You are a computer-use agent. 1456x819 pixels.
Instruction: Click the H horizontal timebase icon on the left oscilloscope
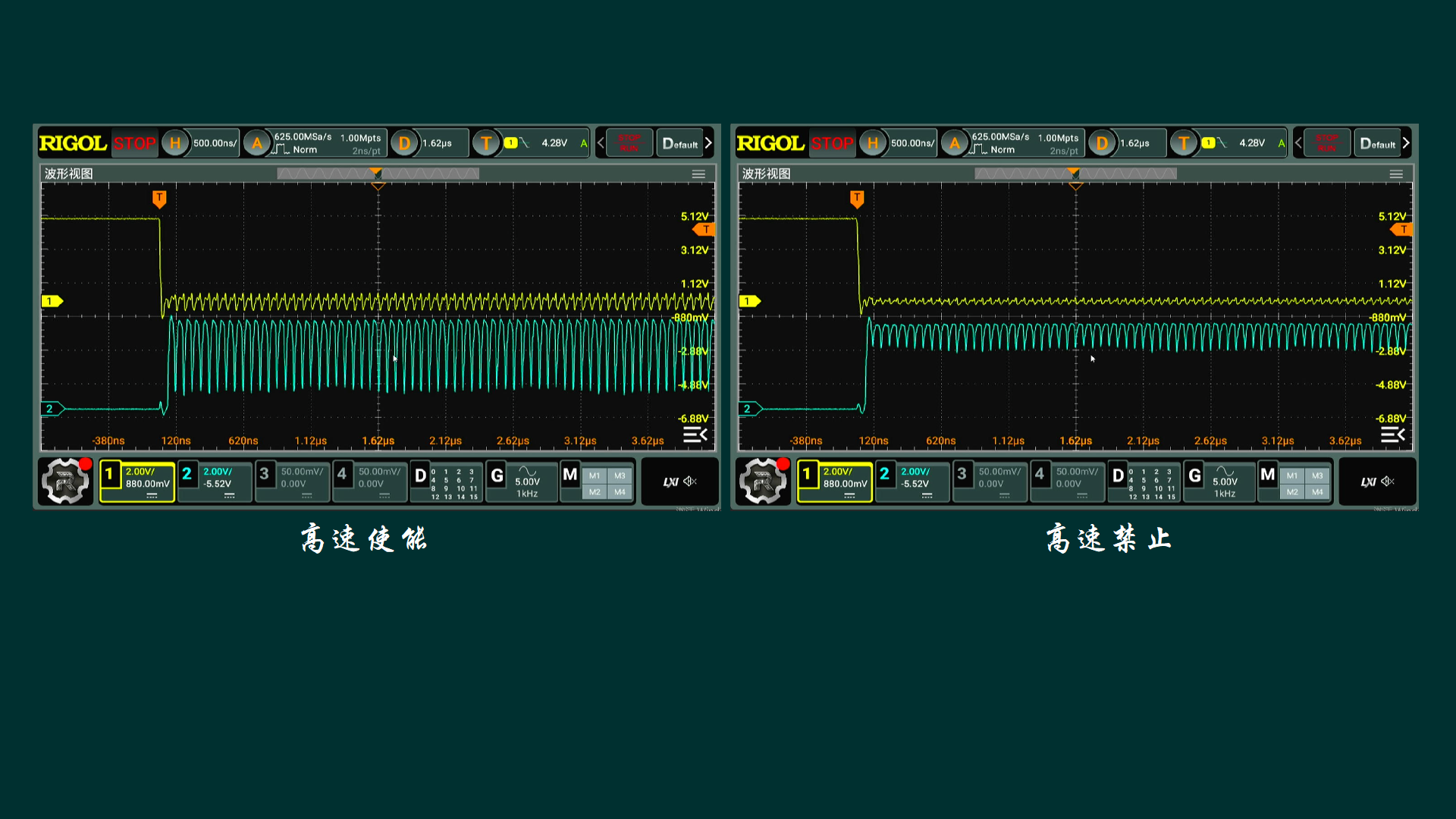click(175, 143)
